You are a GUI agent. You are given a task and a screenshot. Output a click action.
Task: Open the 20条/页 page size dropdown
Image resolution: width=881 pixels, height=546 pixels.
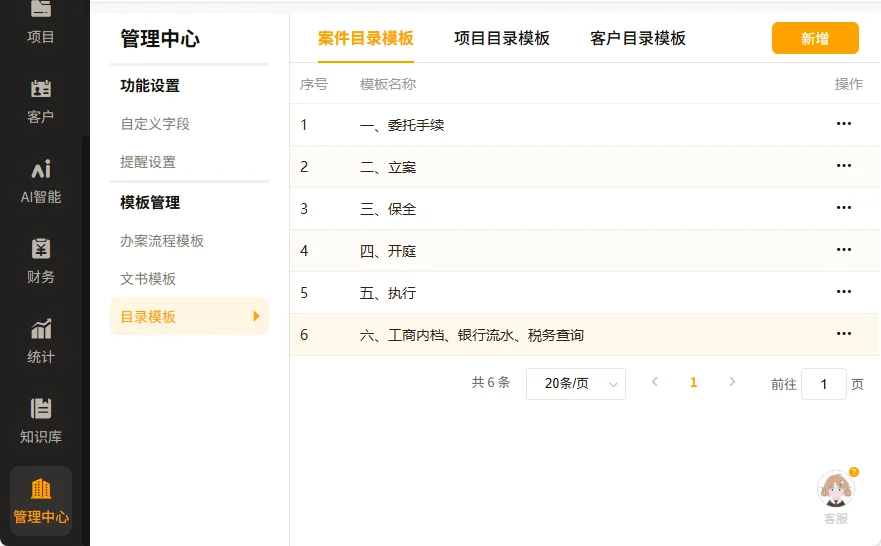click(575, 384)
